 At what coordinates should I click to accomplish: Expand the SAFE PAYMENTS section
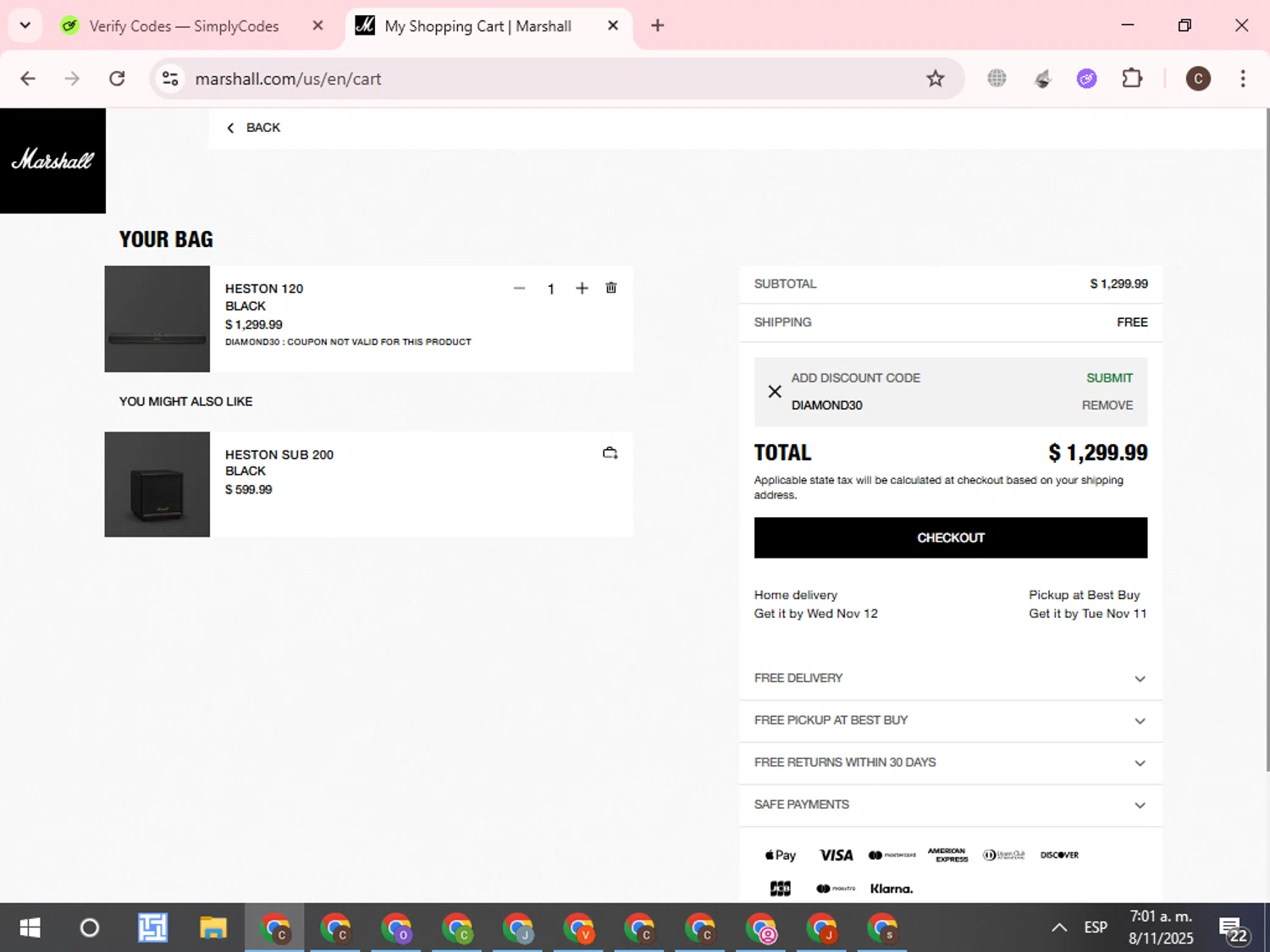click(x=951, y=805)
